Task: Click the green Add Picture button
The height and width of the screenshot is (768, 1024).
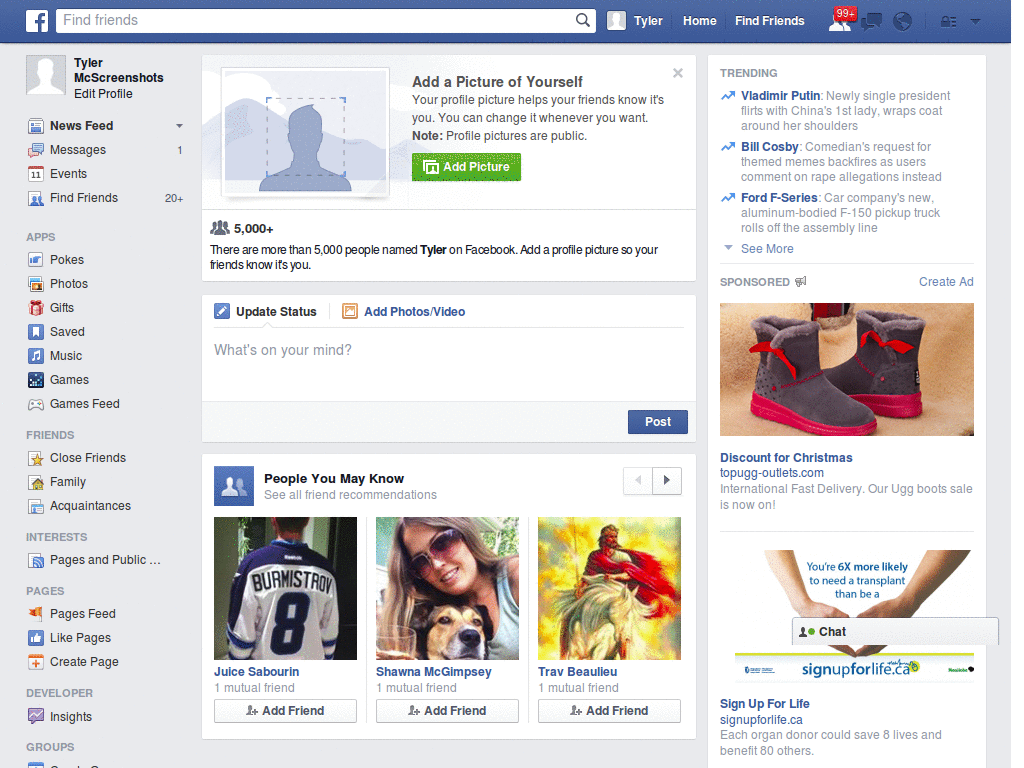Action: (466, 167)
